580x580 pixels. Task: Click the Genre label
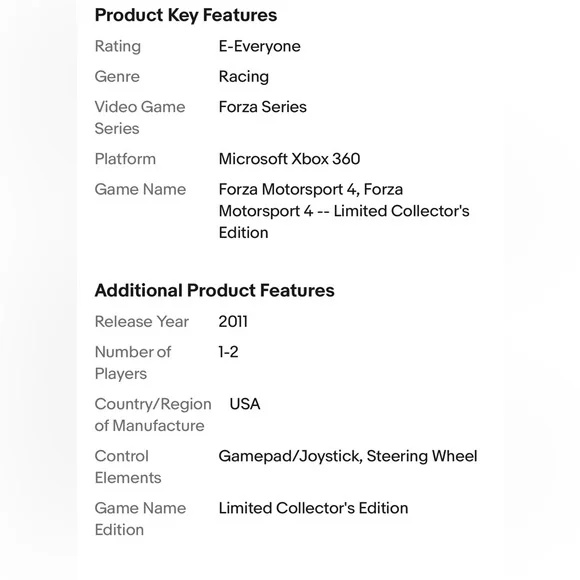tap(117, 77)
